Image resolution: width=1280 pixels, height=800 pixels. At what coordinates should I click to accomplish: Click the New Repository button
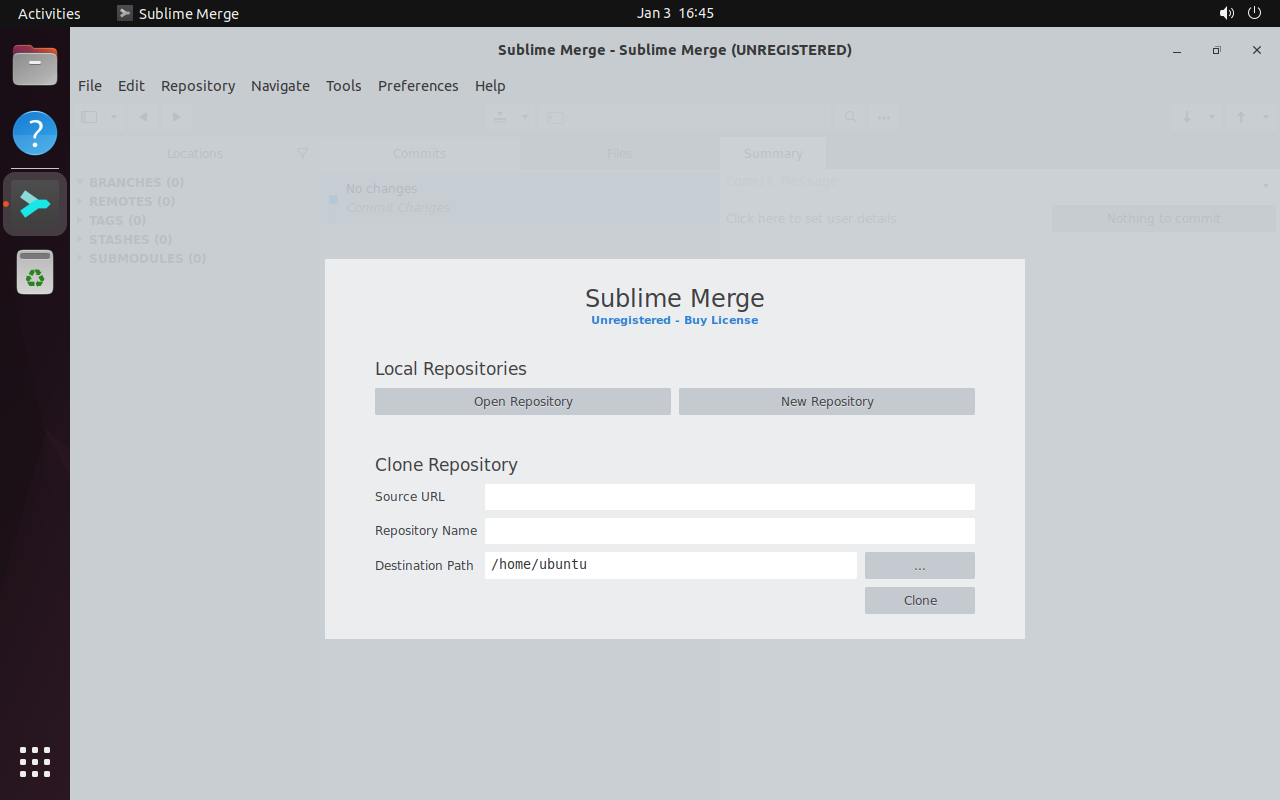pyautogui.click(x=827, y=401)
